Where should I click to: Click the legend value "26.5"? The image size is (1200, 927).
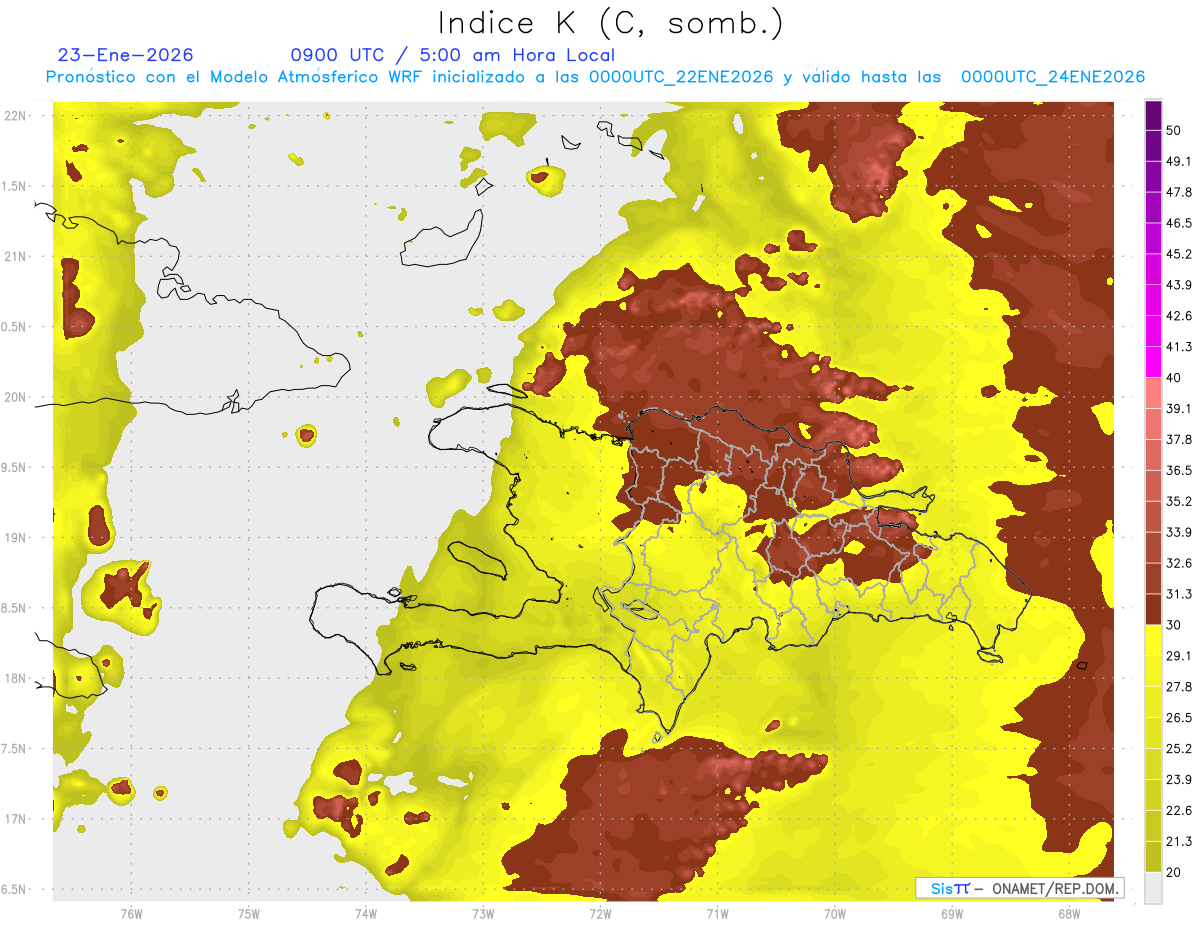(x=1178, y=718)
